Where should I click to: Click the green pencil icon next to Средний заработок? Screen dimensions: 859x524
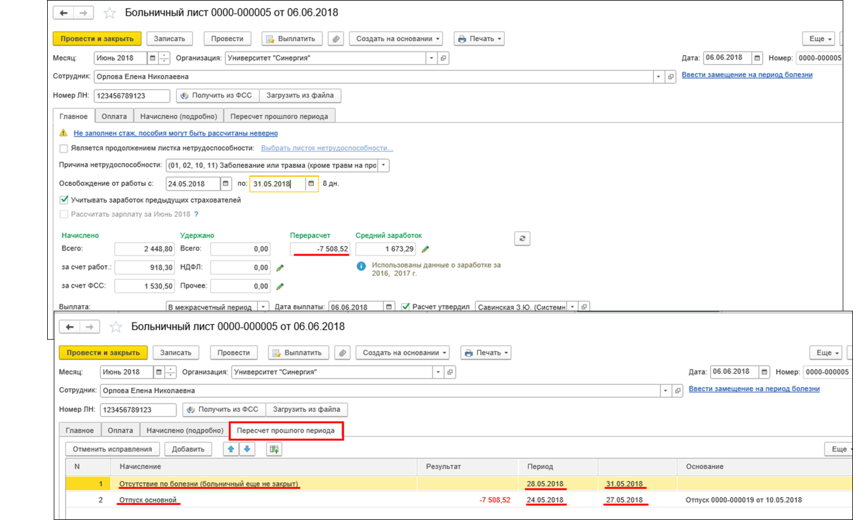pyautogui.click(x=425, y=249)
